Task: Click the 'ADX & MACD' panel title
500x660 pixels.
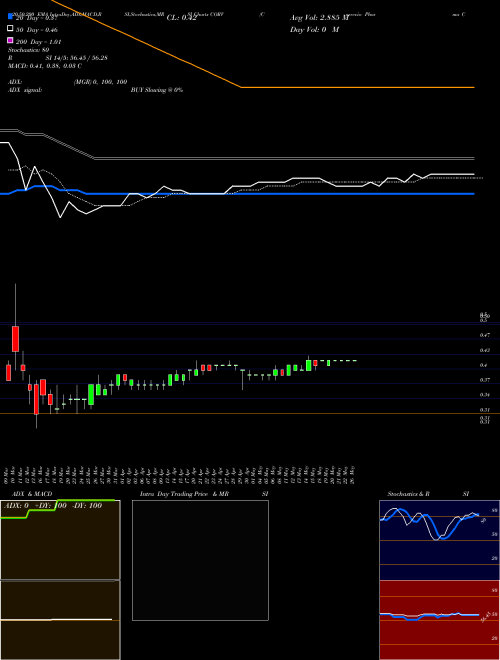Action: pyautogui.click(x=32, y=494)
